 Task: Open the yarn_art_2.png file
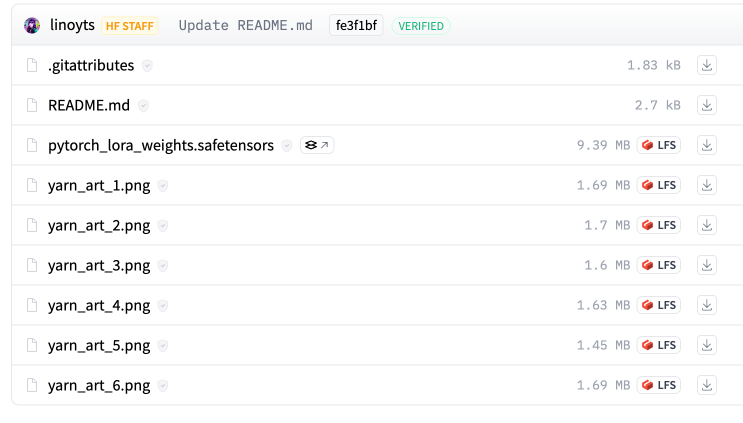click(99, 225)
